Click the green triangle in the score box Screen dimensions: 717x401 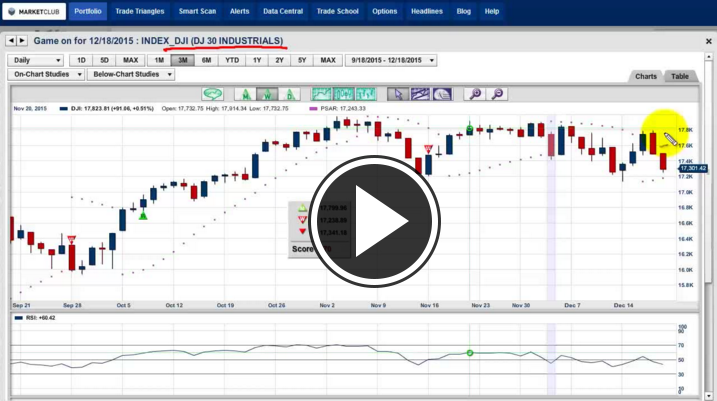(x=302, y=208)
